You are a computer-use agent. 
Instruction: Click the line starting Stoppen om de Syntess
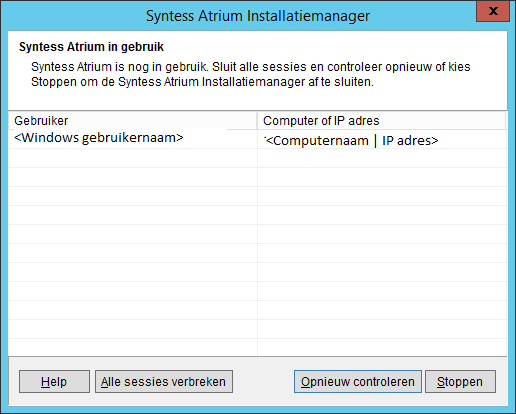(202, 82)
